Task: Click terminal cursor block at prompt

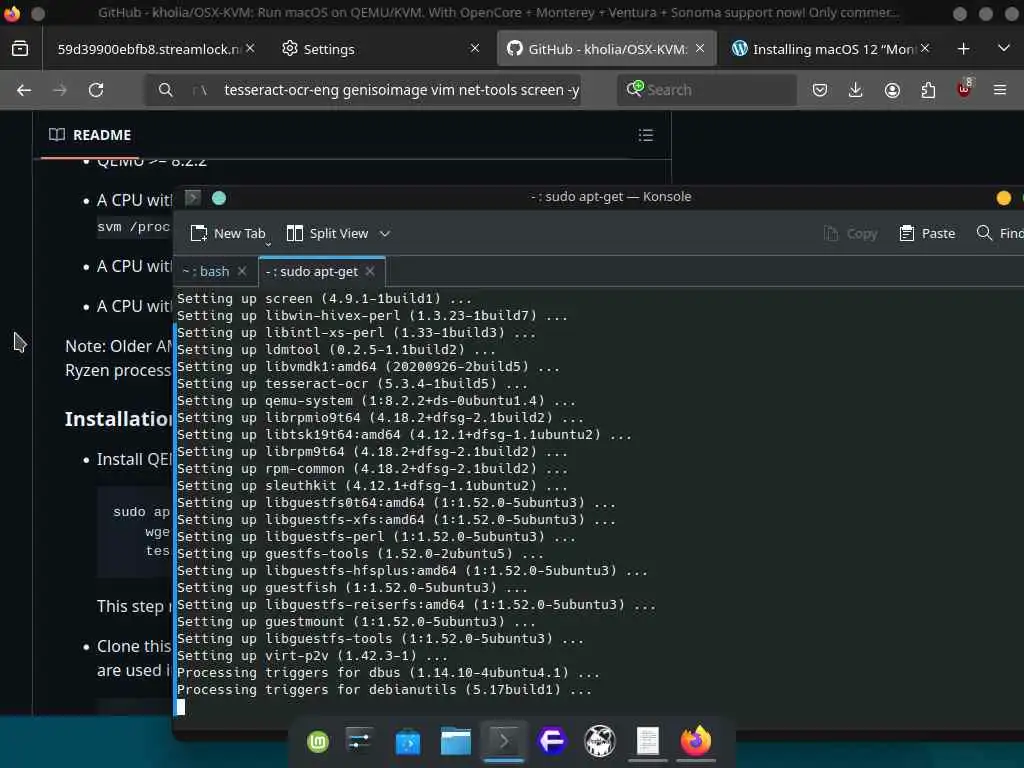Action: click(x=181, y=707)
